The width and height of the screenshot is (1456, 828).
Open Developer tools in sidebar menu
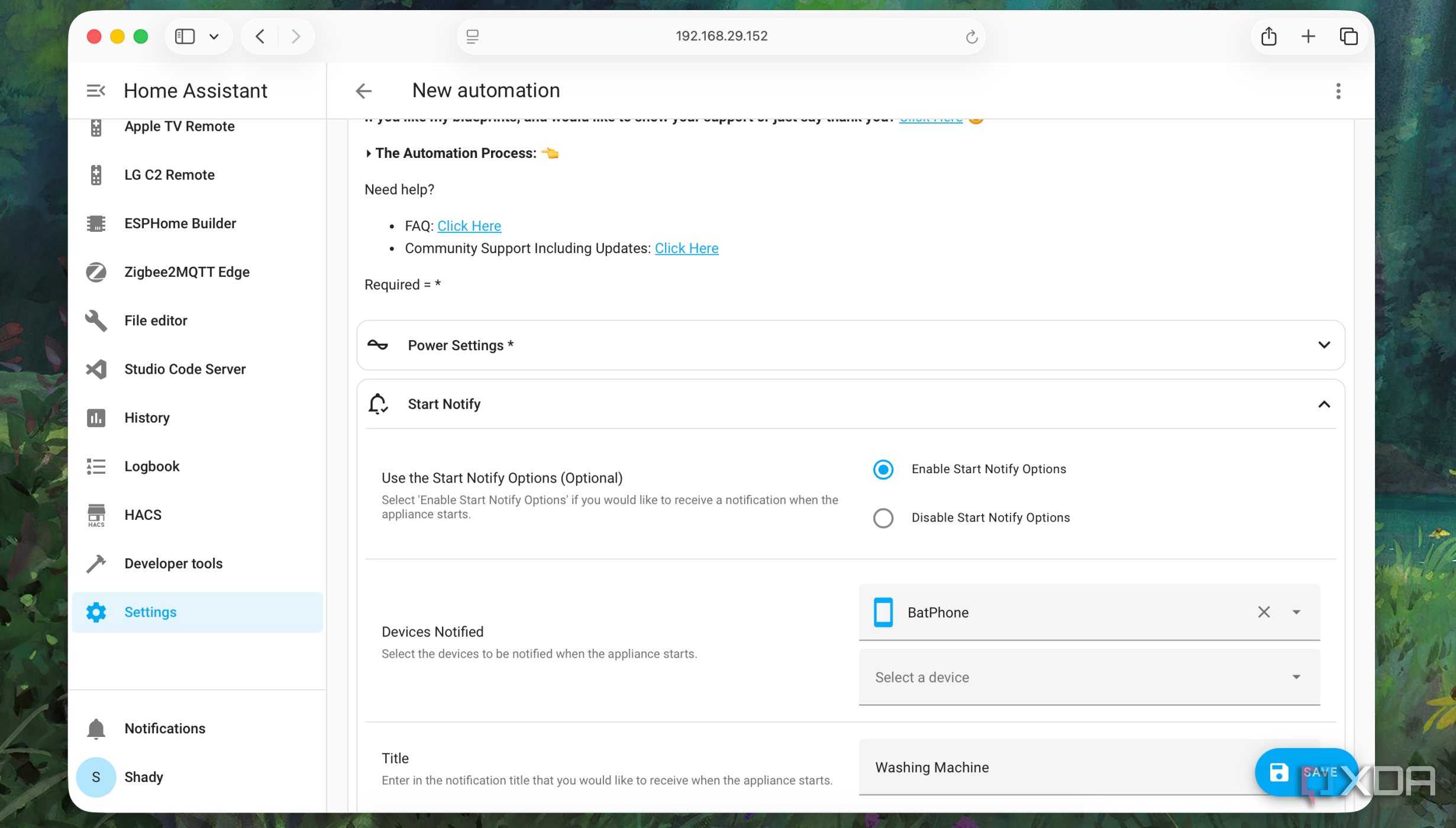[196, 563]
